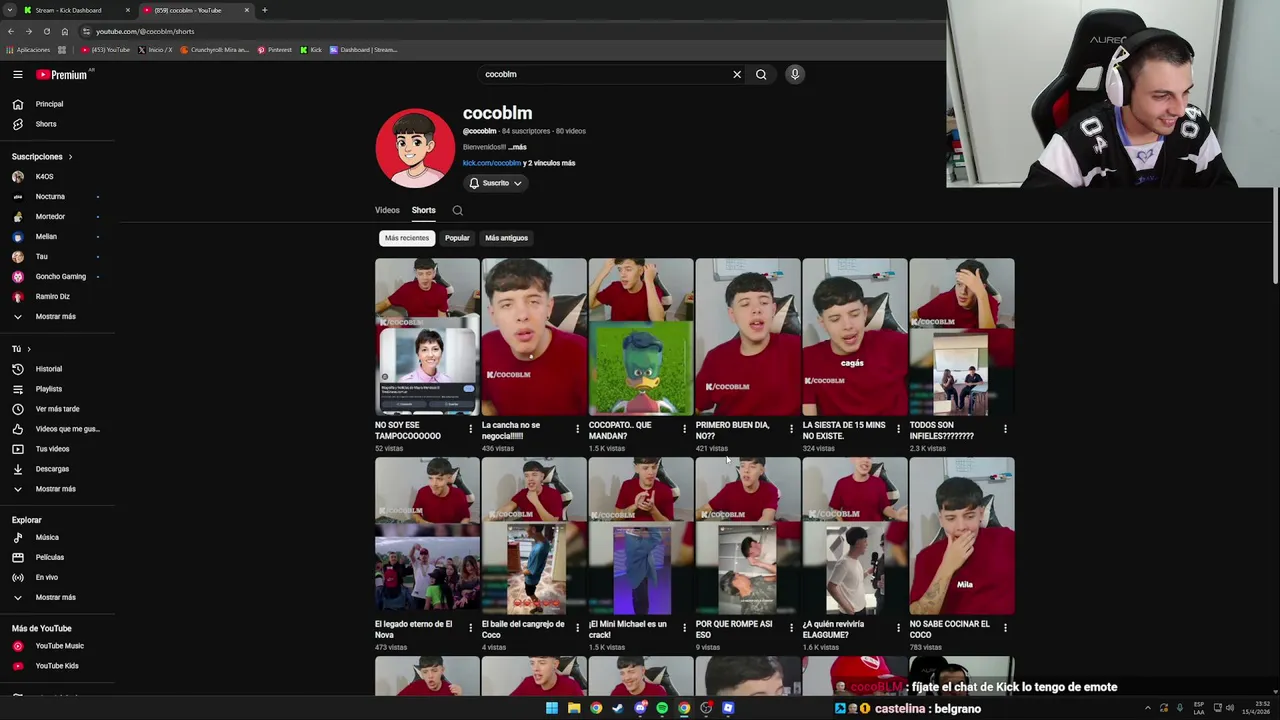The image size is (1280, 720).
Task: Select the Shorts channel tab
Action: (x=423, y=210)
